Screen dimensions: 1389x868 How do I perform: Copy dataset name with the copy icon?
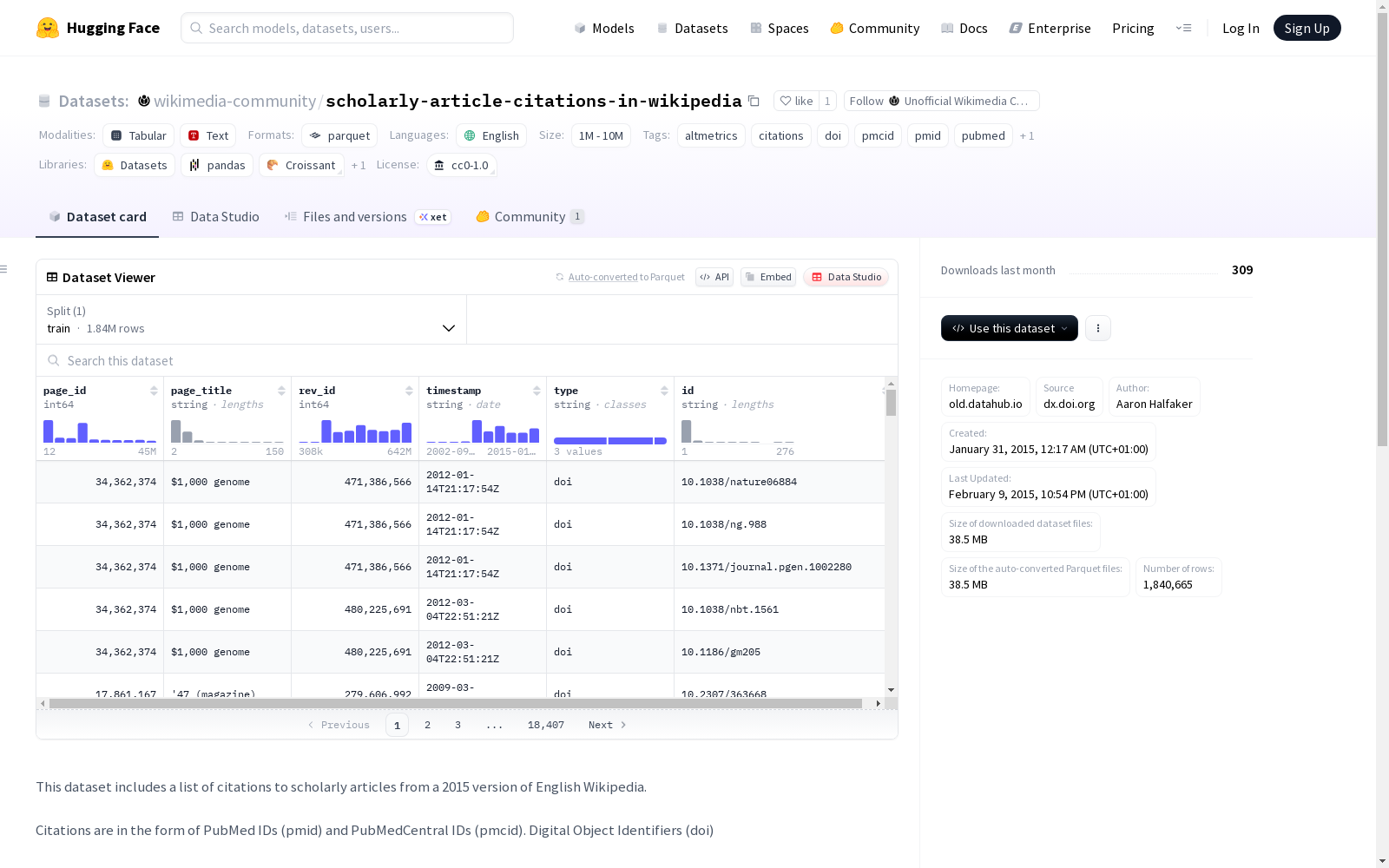tap(754, 102)
